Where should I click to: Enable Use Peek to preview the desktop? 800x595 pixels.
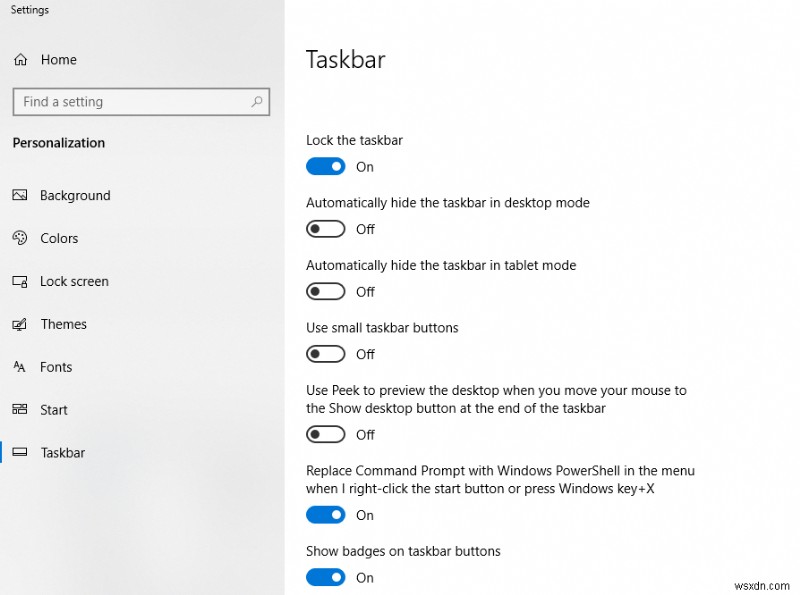[x=325, y=434]
